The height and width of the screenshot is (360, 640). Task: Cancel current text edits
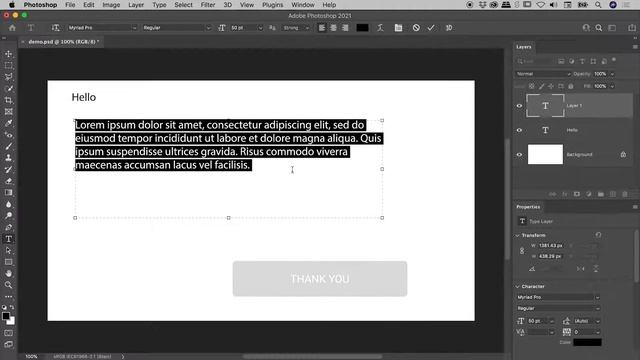tap(416, 28)
